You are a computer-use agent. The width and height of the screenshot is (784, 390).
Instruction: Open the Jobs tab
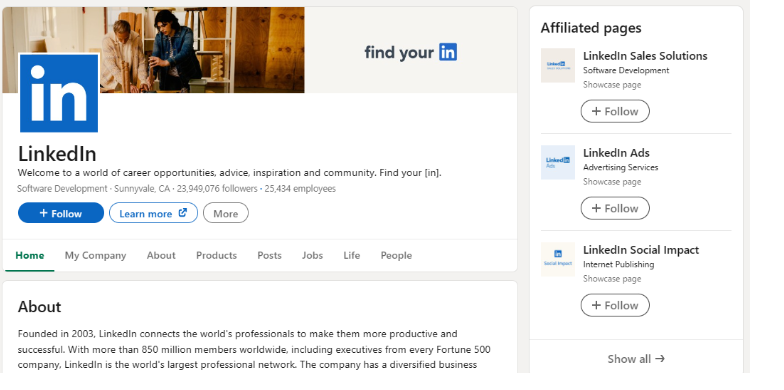(x=312, y=256)
